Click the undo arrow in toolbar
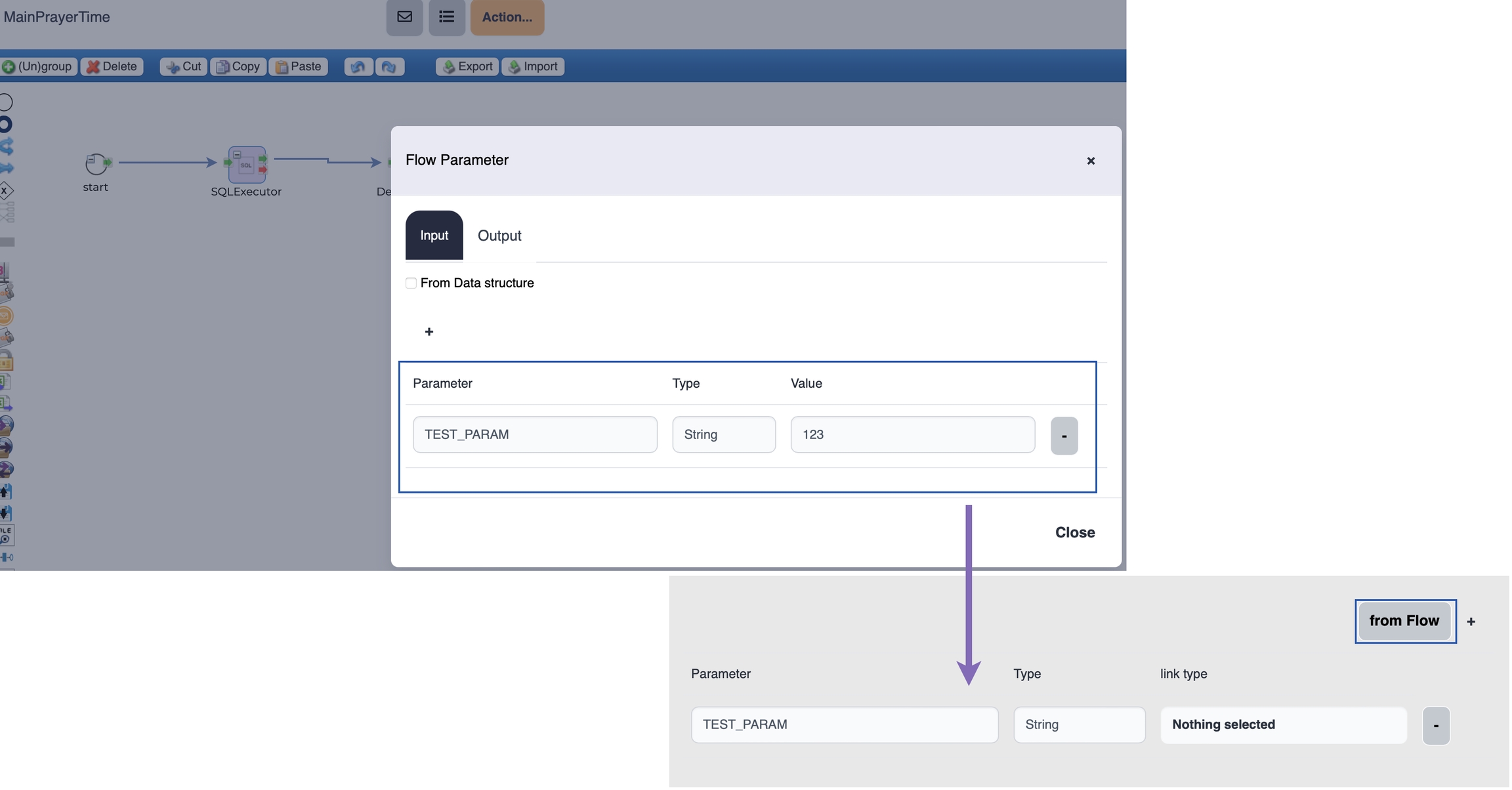This screenshot has width=1512, height=790. pos(358,67)
